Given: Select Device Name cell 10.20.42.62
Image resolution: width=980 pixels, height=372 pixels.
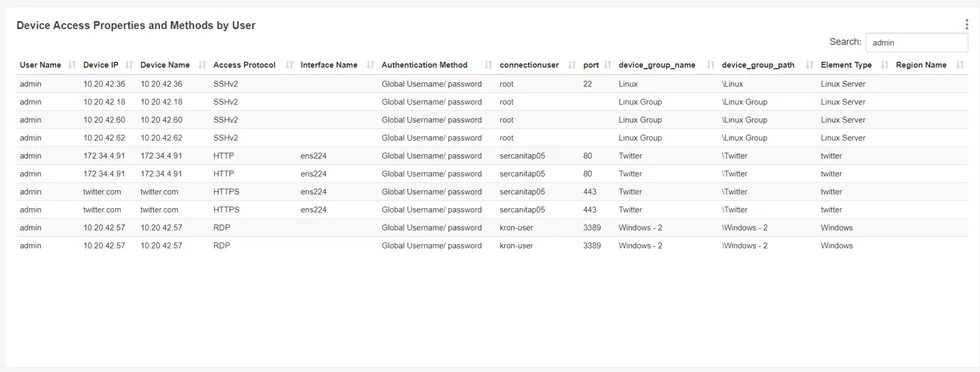Looking at the screenshot, I should click(x=161, y=138).
